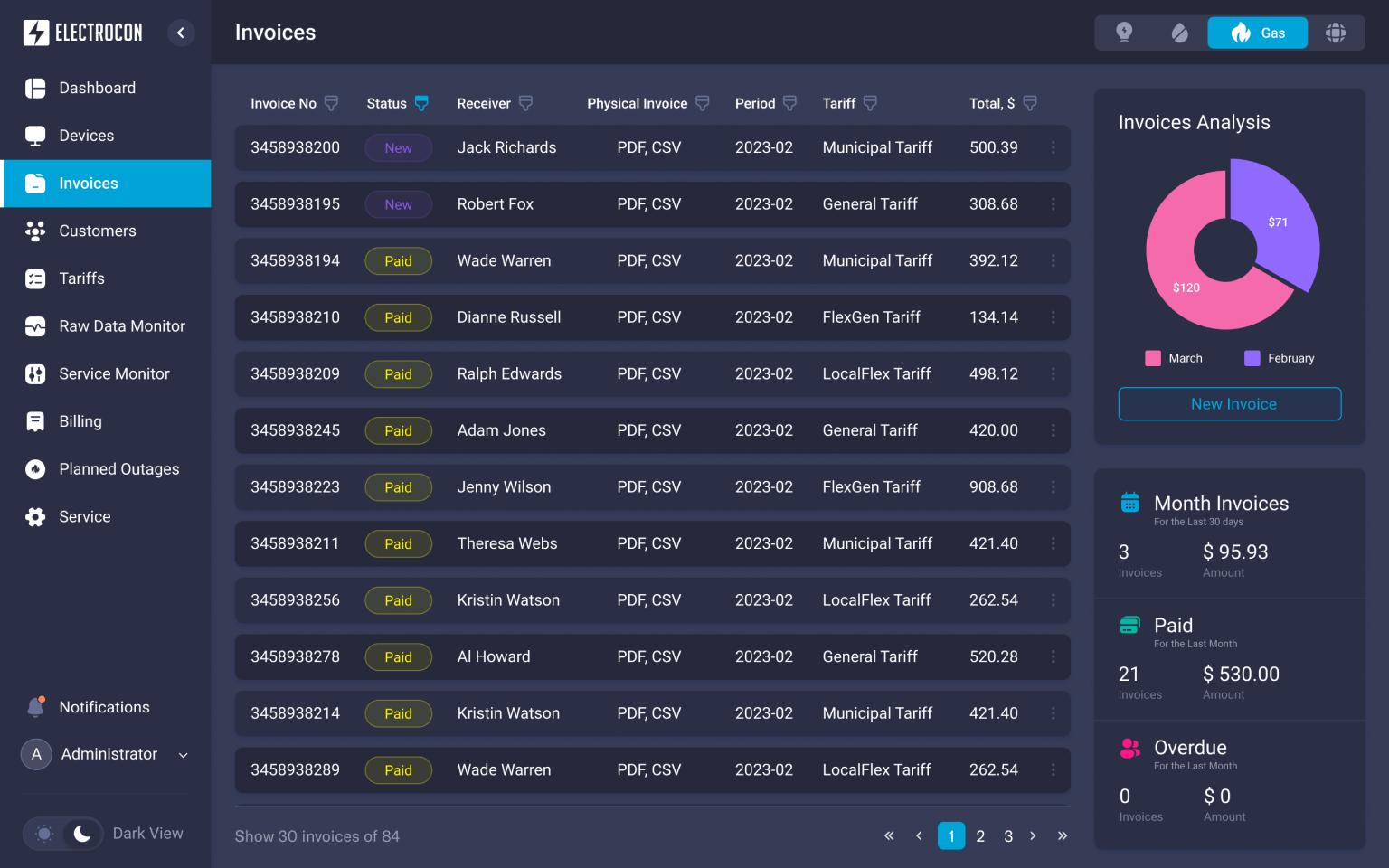This screenshot has height=868, width=1389.
Task: Collapse the sidebar with chevron button
Action: [x=181, y=33]
